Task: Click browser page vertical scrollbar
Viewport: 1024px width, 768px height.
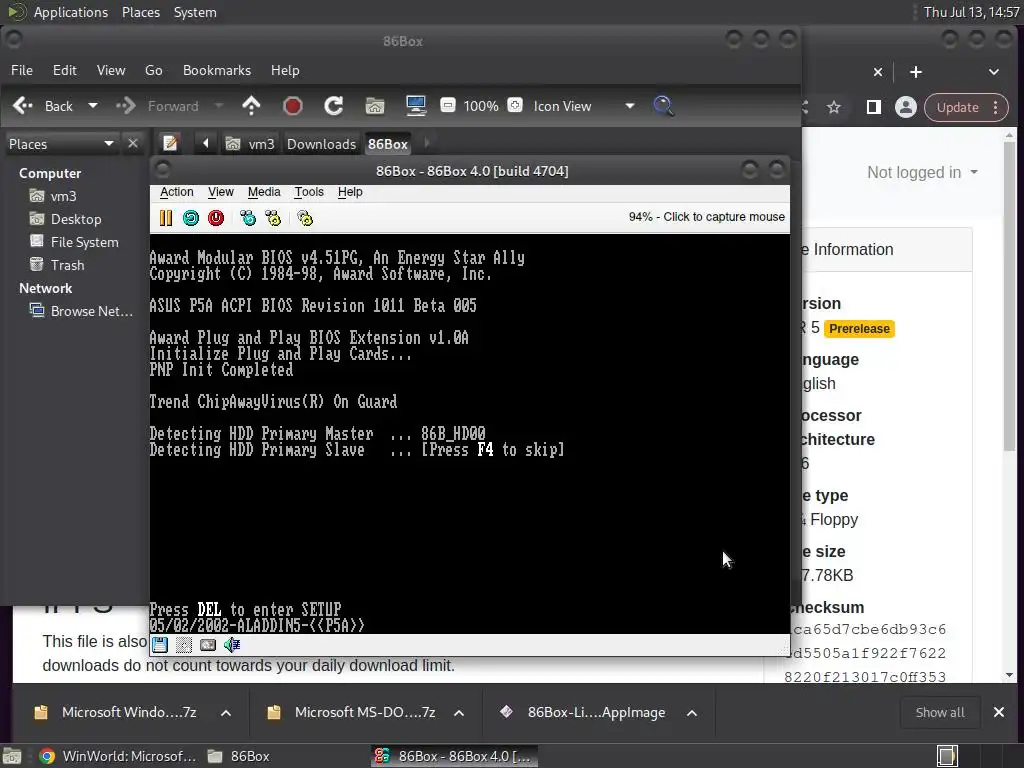Action: (x=1010, y=294)
